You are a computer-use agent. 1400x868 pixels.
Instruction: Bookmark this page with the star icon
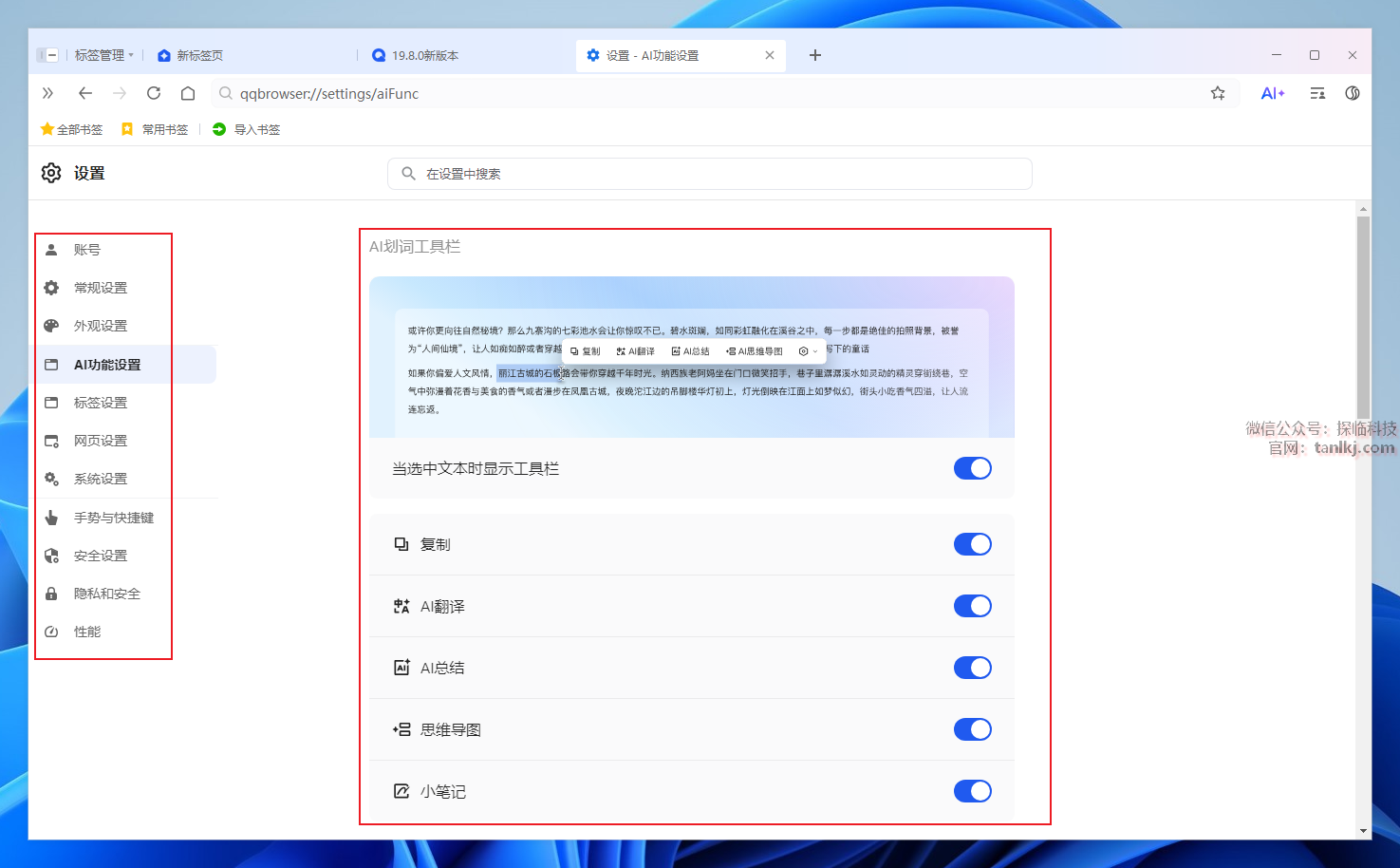point(1218,93)
